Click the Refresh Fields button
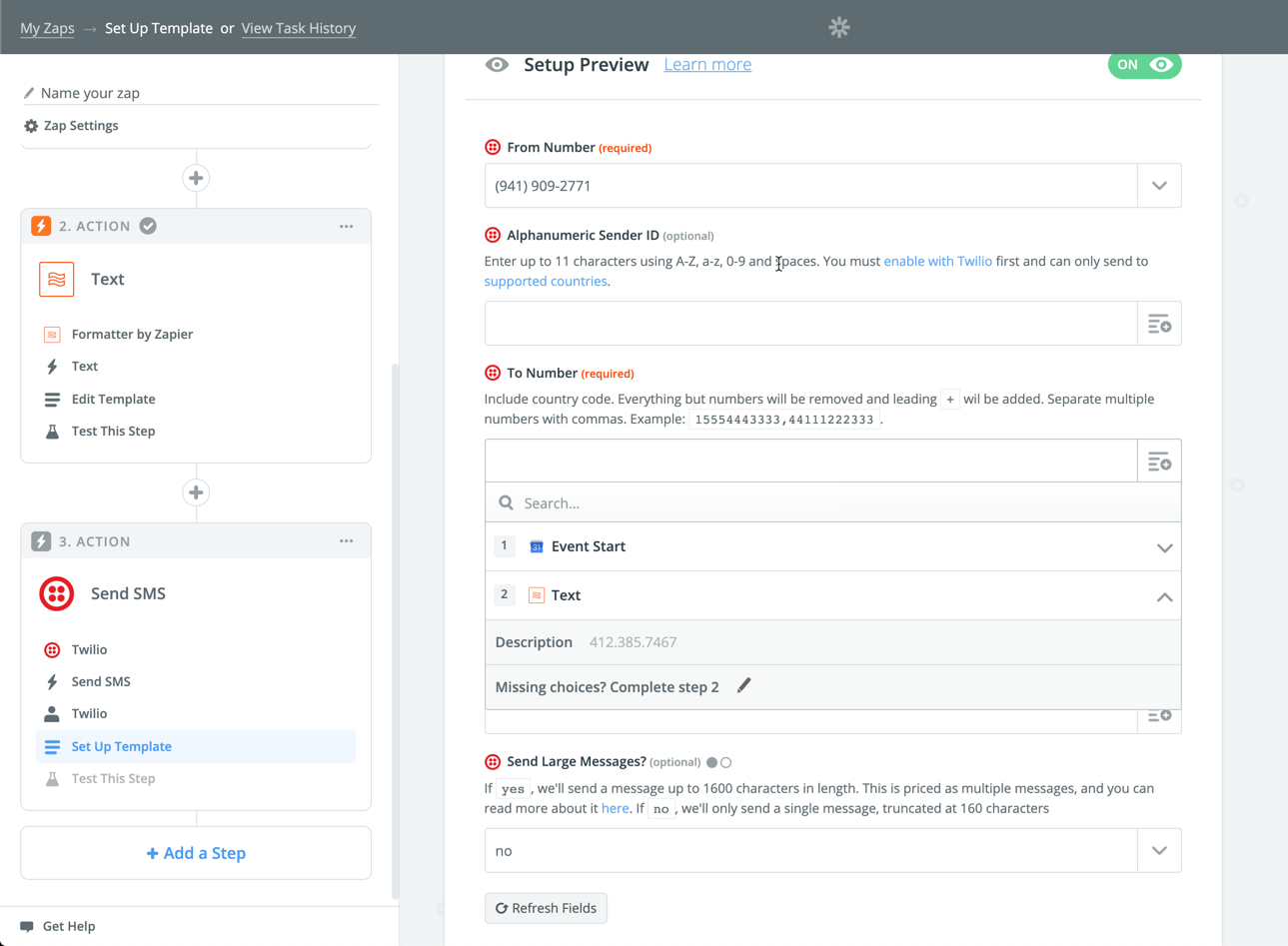1288x946 pixels. coord(546,907)
